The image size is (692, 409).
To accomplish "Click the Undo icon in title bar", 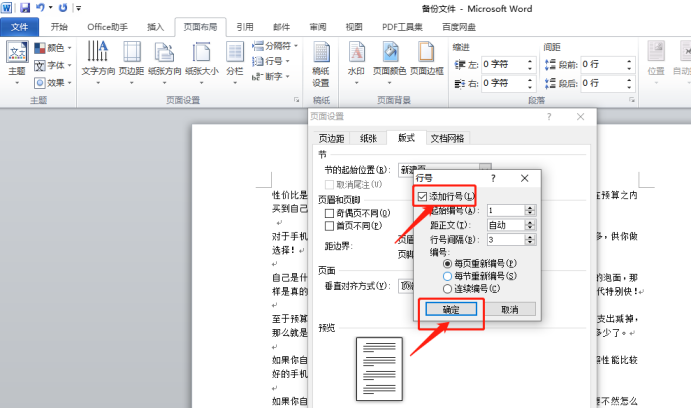I will pos(40,8).
